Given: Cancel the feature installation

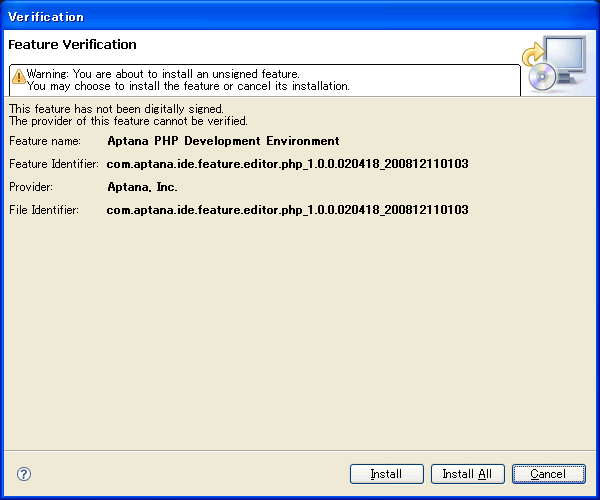Looking at the screenshot, I should tap(549, 474).
